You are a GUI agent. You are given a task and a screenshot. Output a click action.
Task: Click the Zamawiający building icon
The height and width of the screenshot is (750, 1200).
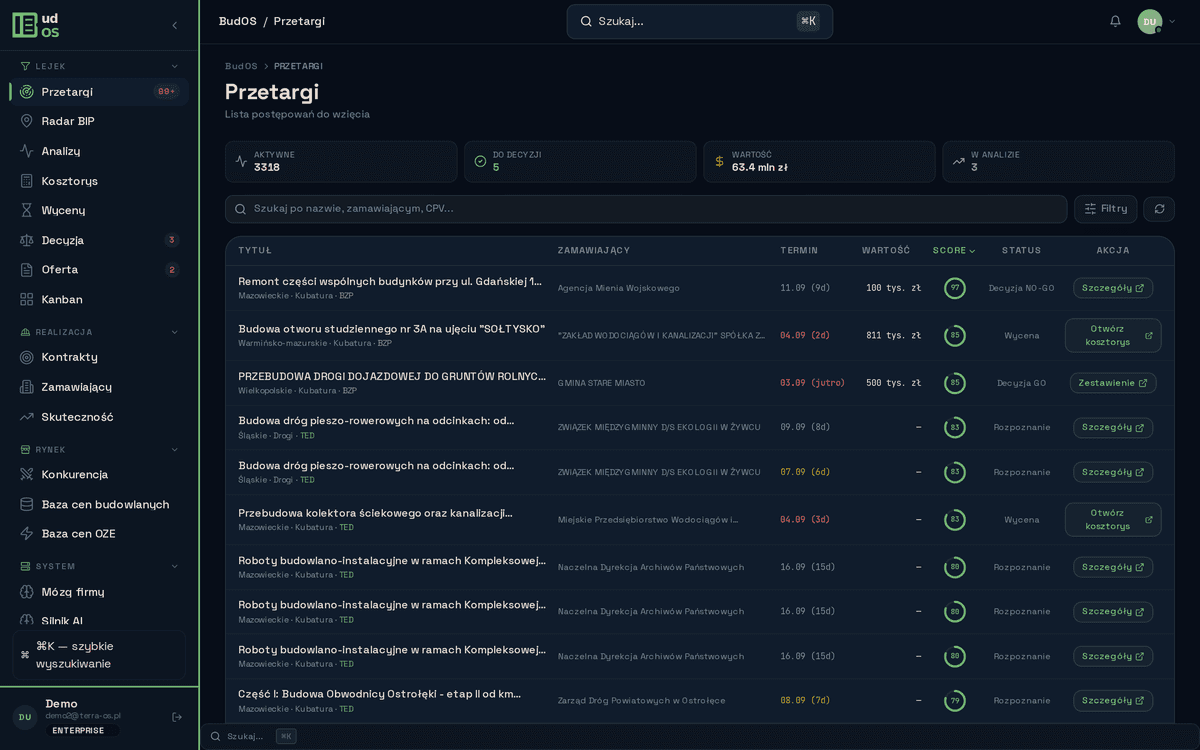[x=27, y=387]
